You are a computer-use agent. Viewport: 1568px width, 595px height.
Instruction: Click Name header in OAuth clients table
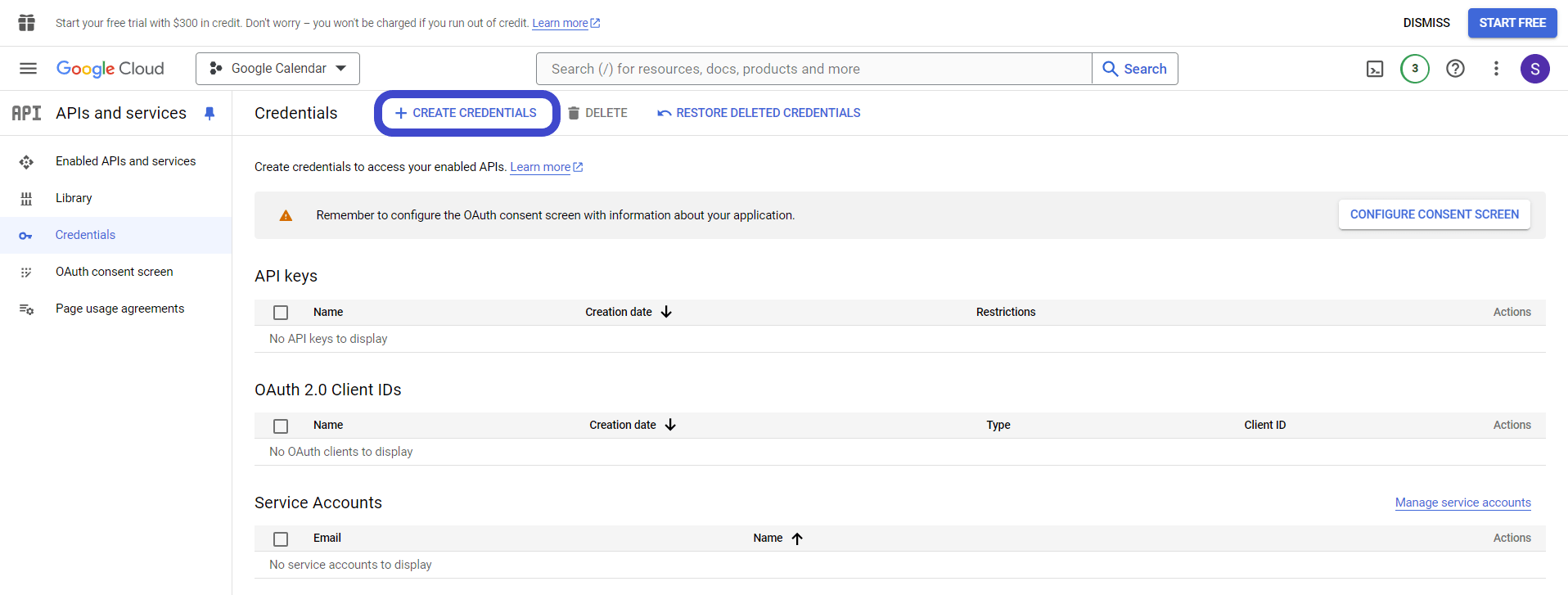point(328,425)
